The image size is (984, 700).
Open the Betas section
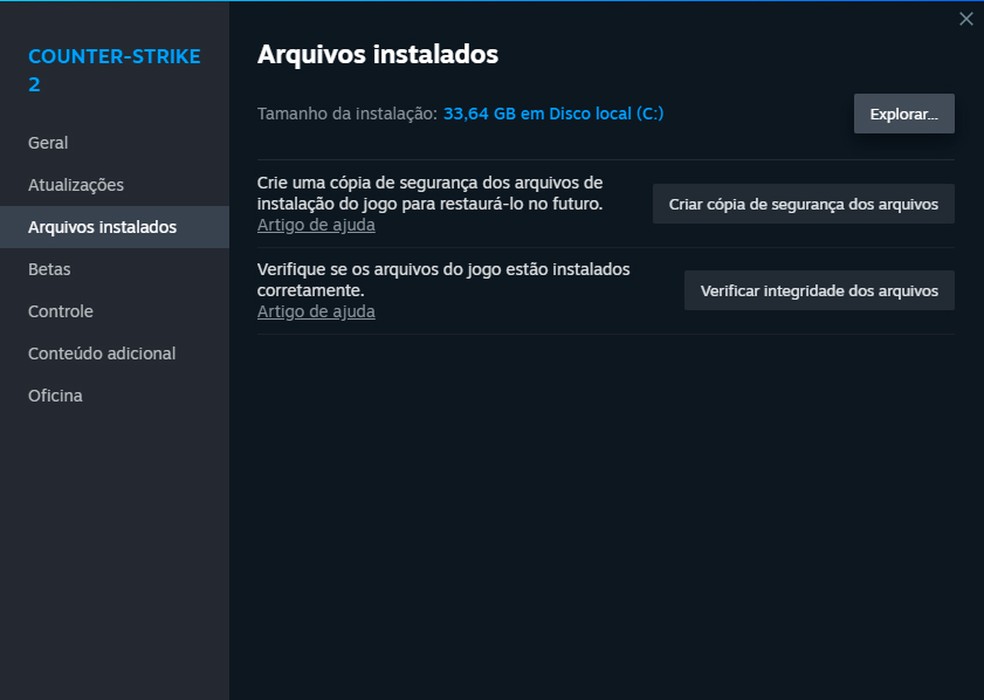[x=49, y=269]
